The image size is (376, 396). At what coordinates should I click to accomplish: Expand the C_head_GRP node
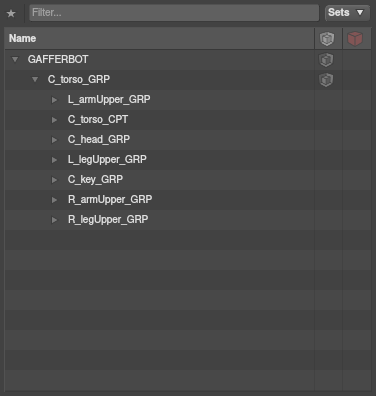pyautogui.click(x=54, y=140)
